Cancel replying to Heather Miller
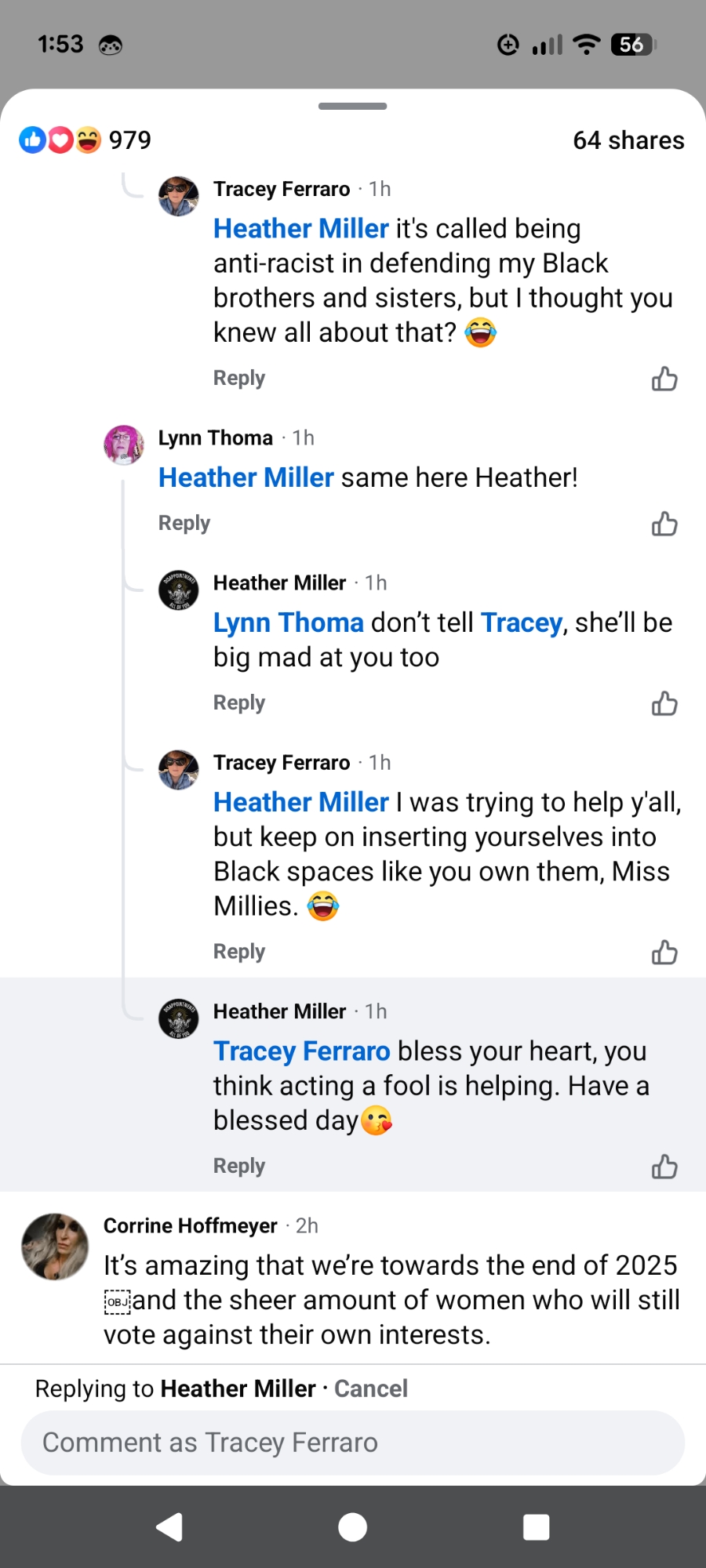Viewport: 706px width, 1568px height. point(371,1388)
